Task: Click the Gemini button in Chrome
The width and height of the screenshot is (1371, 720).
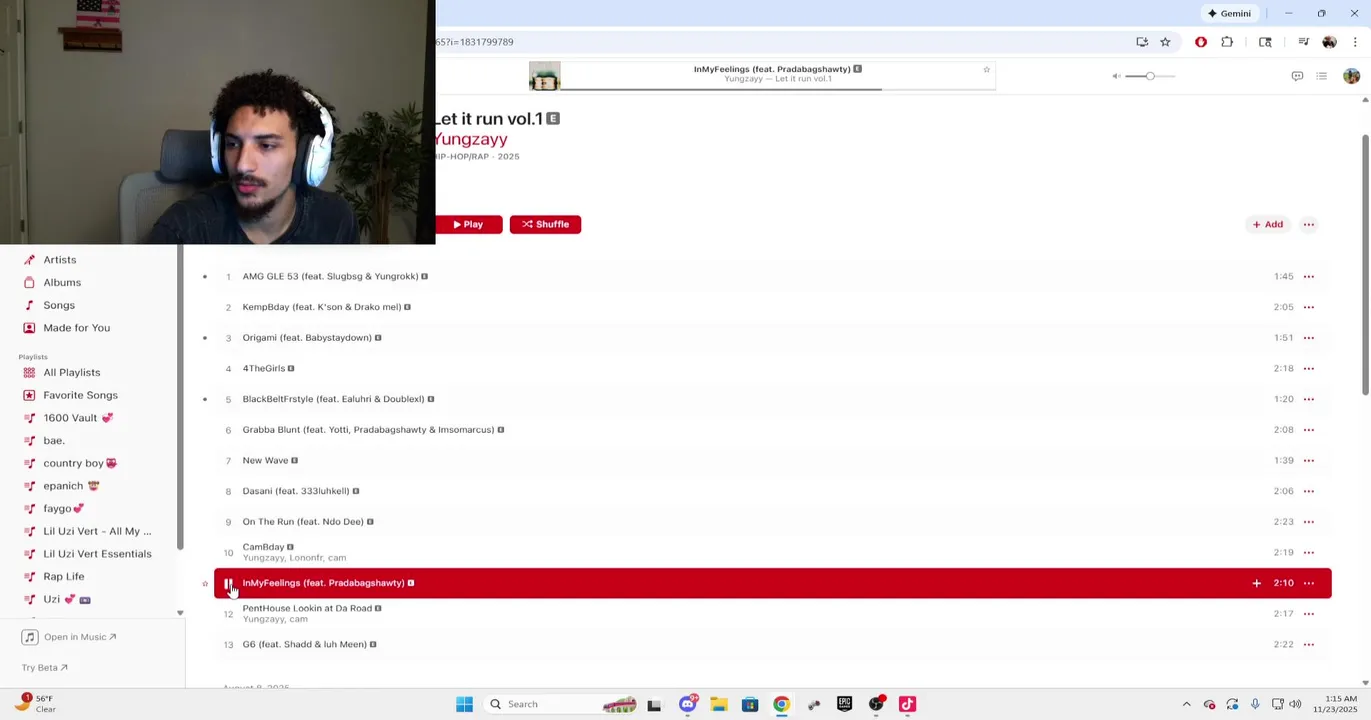Action: pyautogui.click(x=1229, y=13)
